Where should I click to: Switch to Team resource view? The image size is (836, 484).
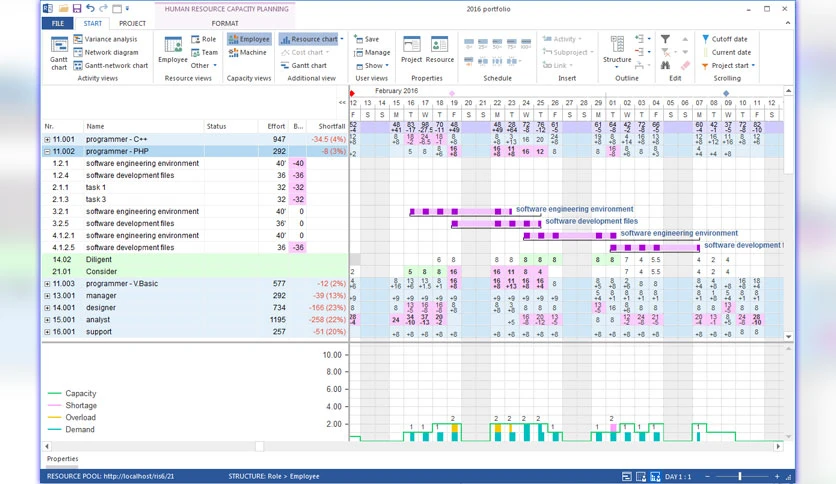[204, 52]
